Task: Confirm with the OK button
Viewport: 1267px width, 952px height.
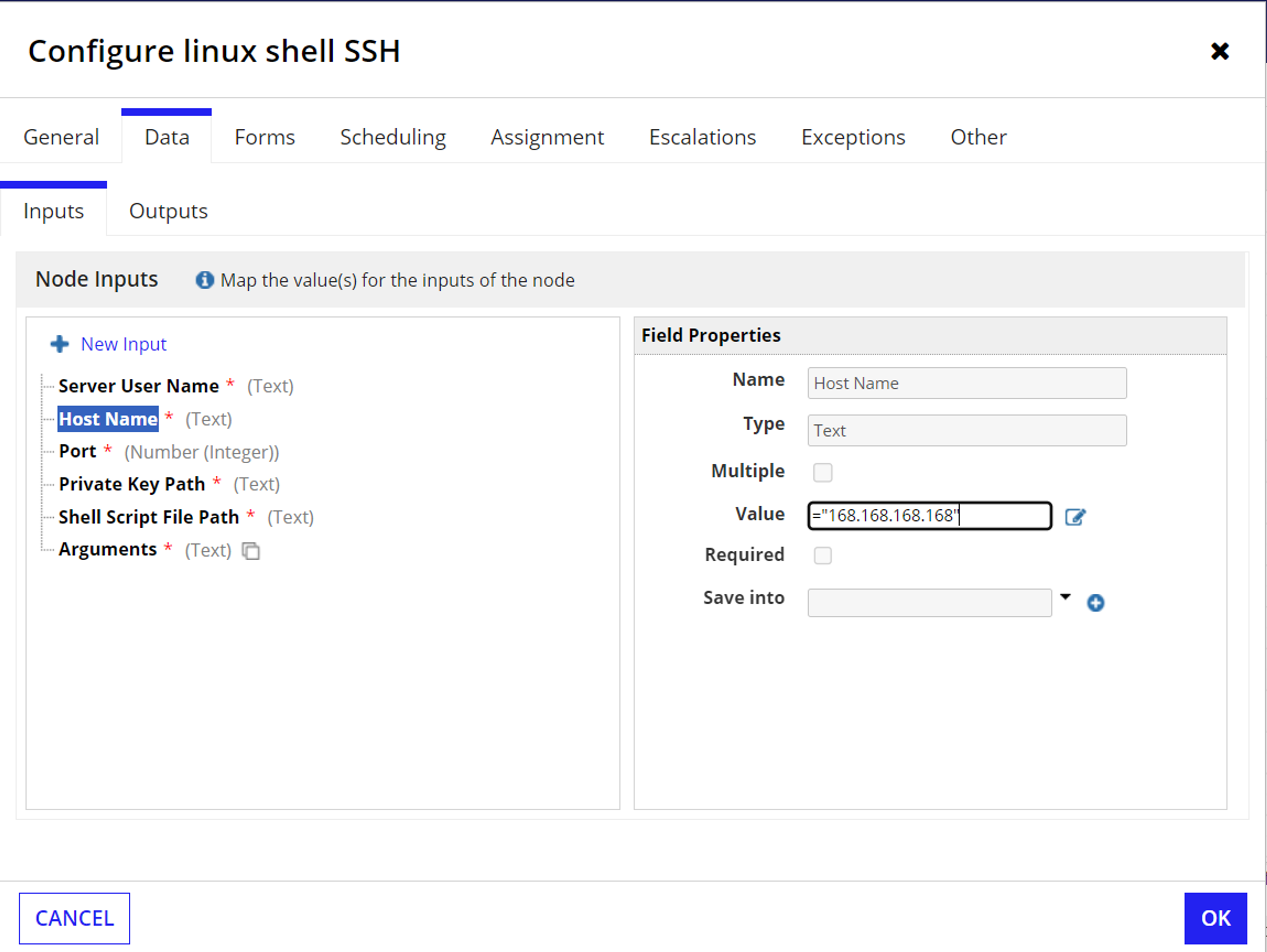Action: pyautogui.click(x=1216, y=918)
